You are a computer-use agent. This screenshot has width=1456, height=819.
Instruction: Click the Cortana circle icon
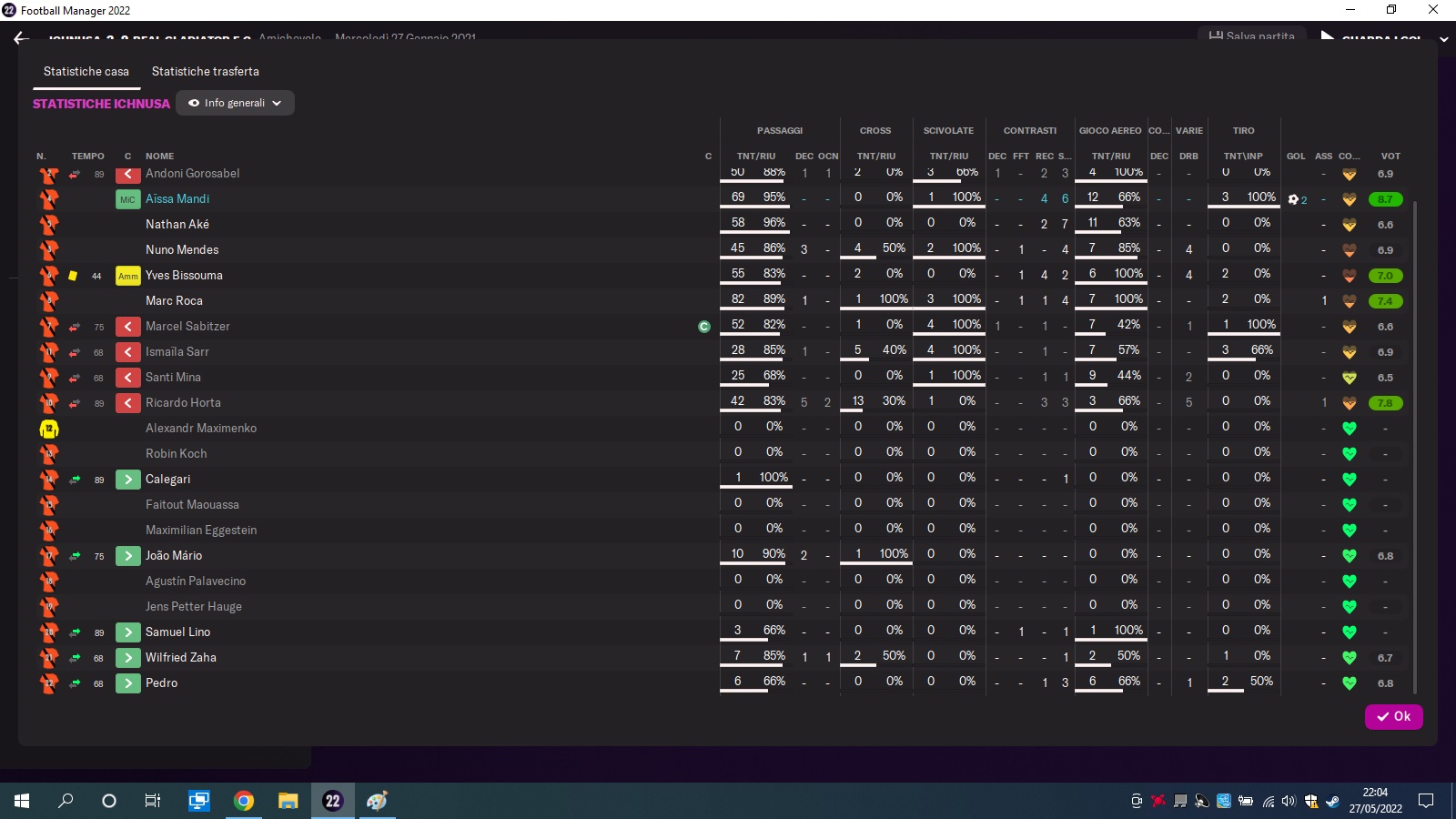click(x=109, y=801)
